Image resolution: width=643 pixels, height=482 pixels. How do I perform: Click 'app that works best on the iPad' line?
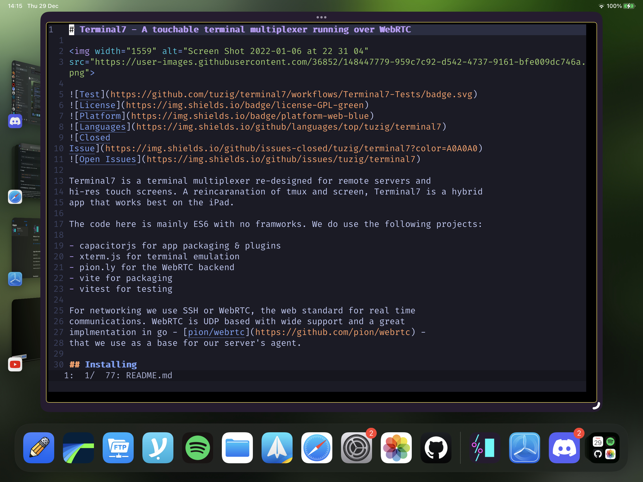[151, 202]
